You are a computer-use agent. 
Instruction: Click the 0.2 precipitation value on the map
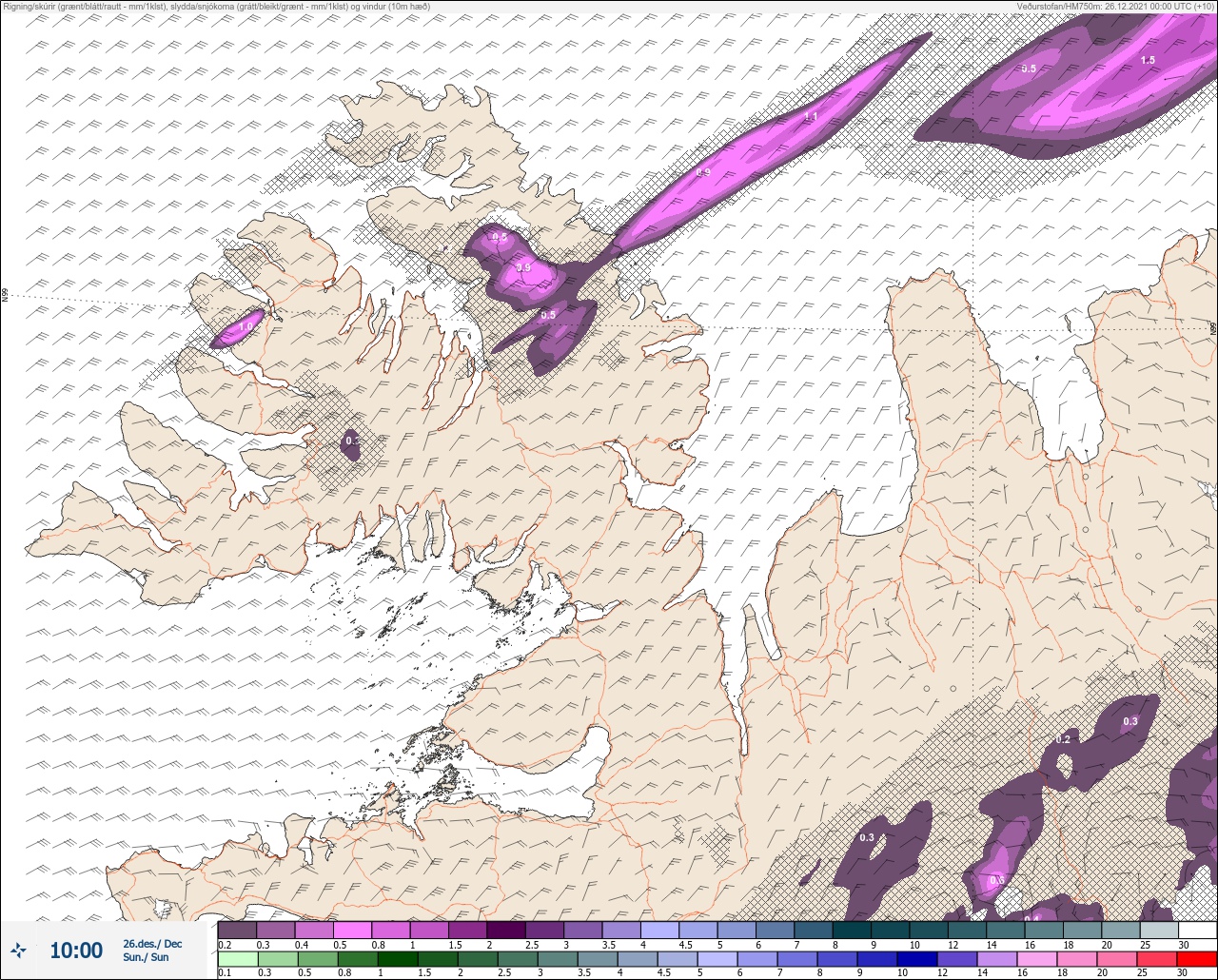(1063, 739)
